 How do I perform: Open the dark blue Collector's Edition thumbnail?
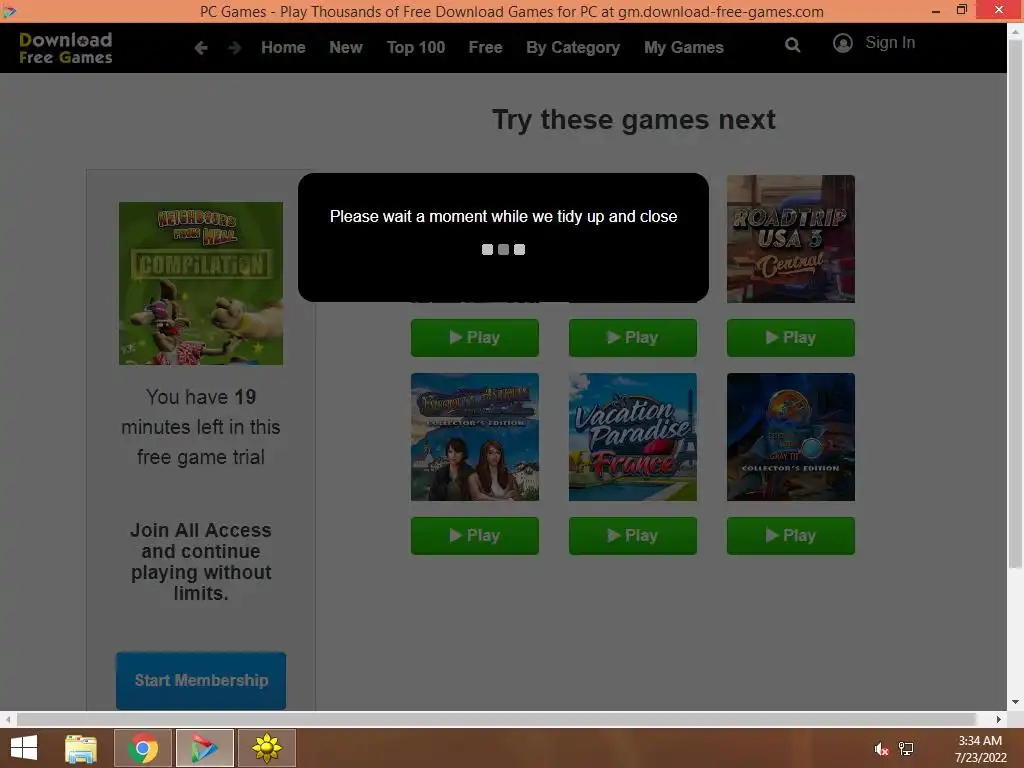pos(791,437)
